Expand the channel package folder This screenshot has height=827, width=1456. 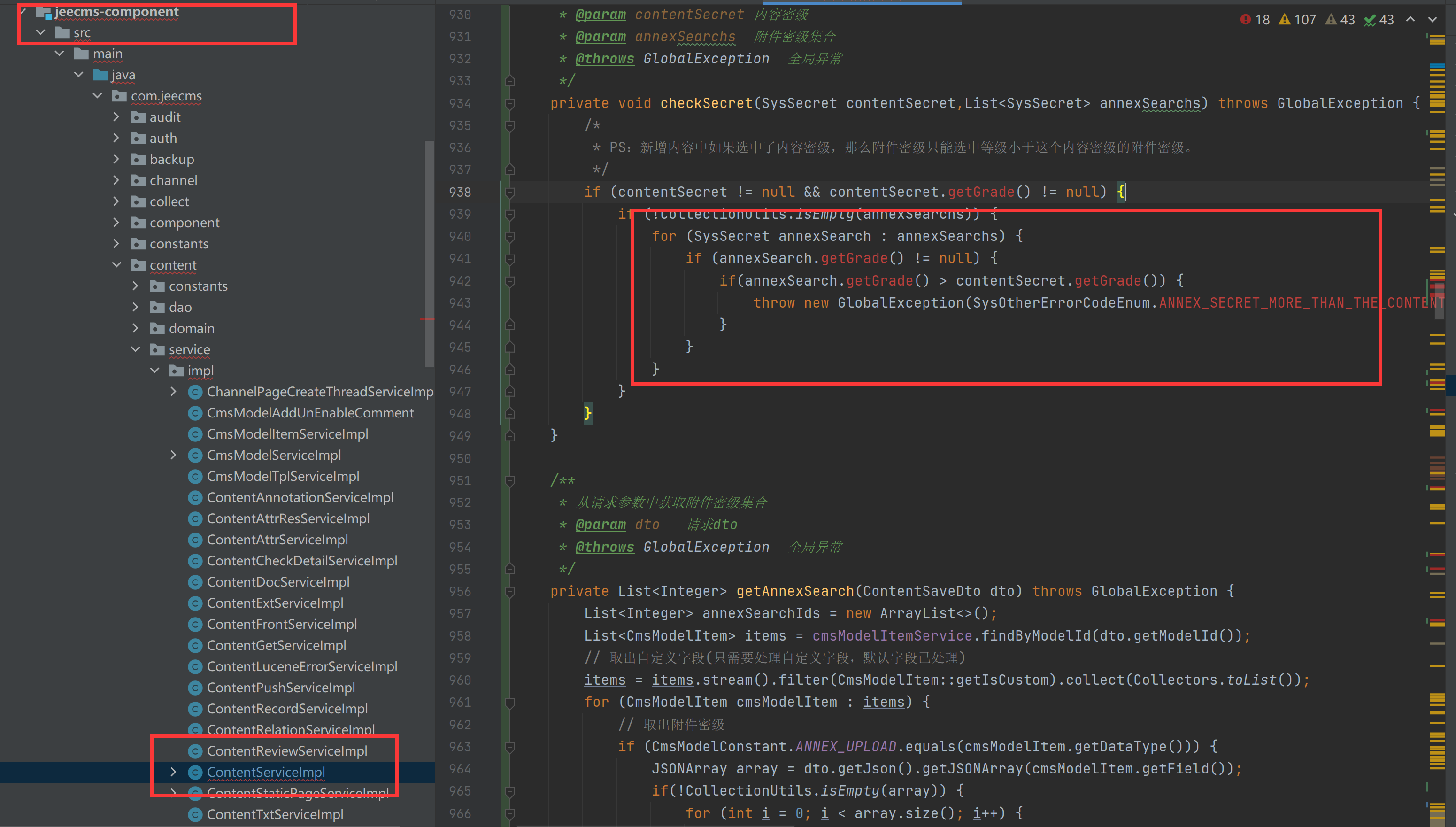point(116,180)
